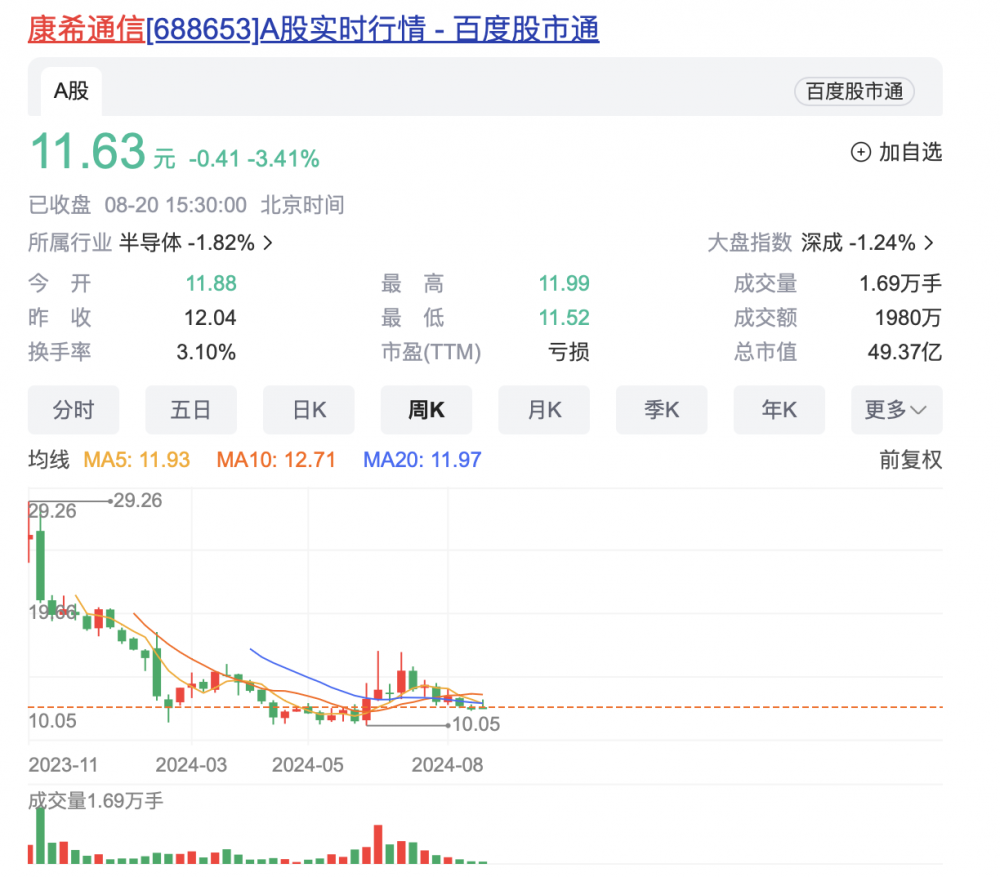The image size is (1000, 877).
Task: Click the 最低 value 11.52
Action: point(564,318)
